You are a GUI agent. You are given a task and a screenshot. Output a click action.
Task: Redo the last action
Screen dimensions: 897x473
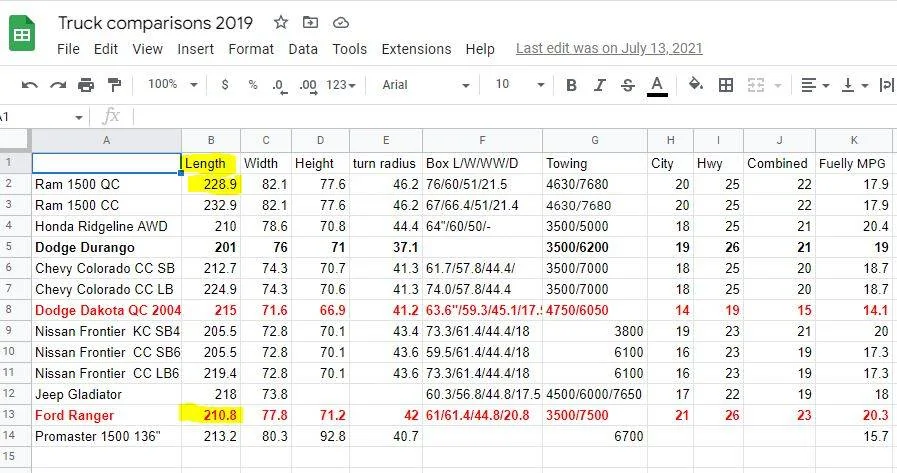58,85
